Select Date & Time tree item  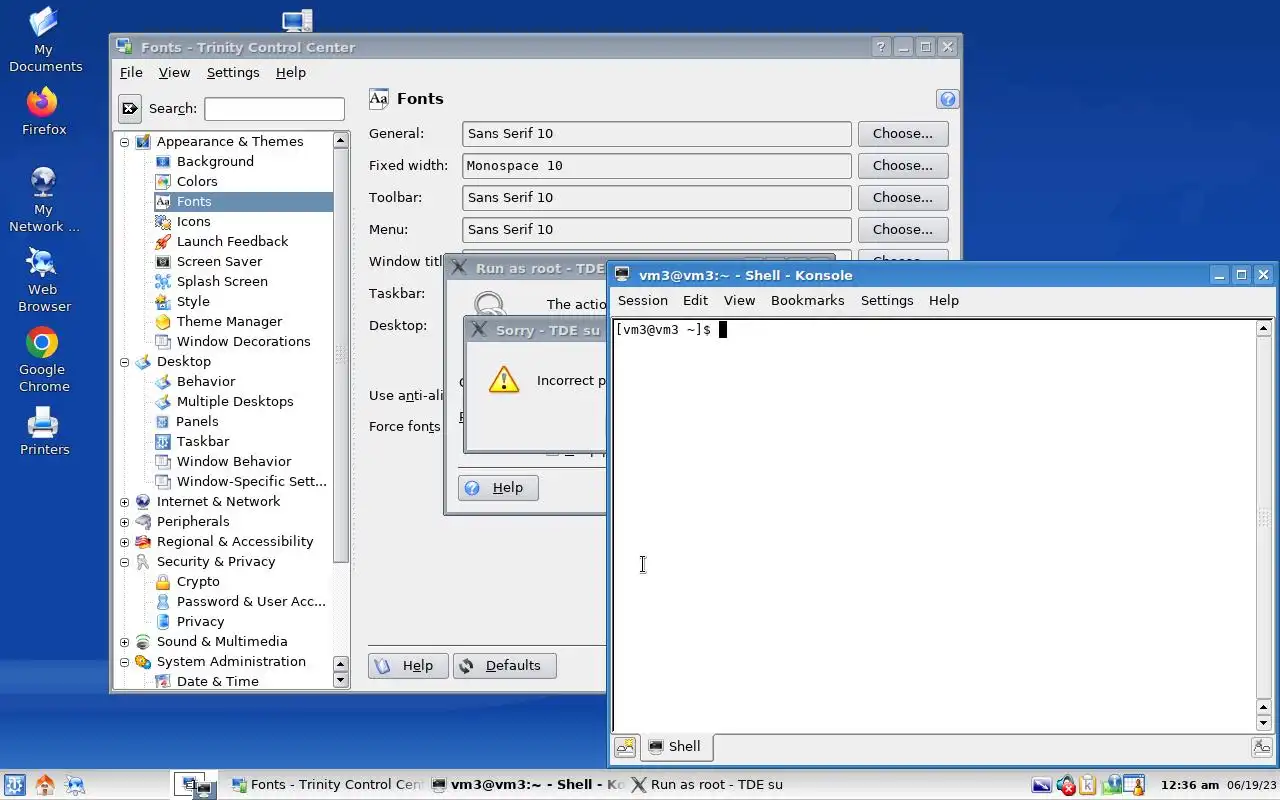[x=218, y=681]
